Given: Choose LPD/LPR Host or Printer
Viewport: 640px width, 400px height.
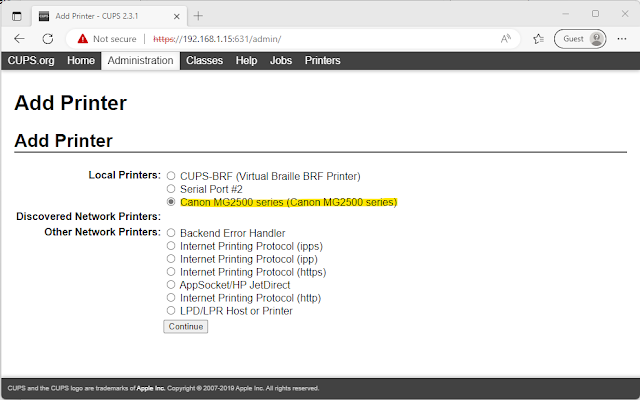Looking at the screenshot, I should click(171, 311).
